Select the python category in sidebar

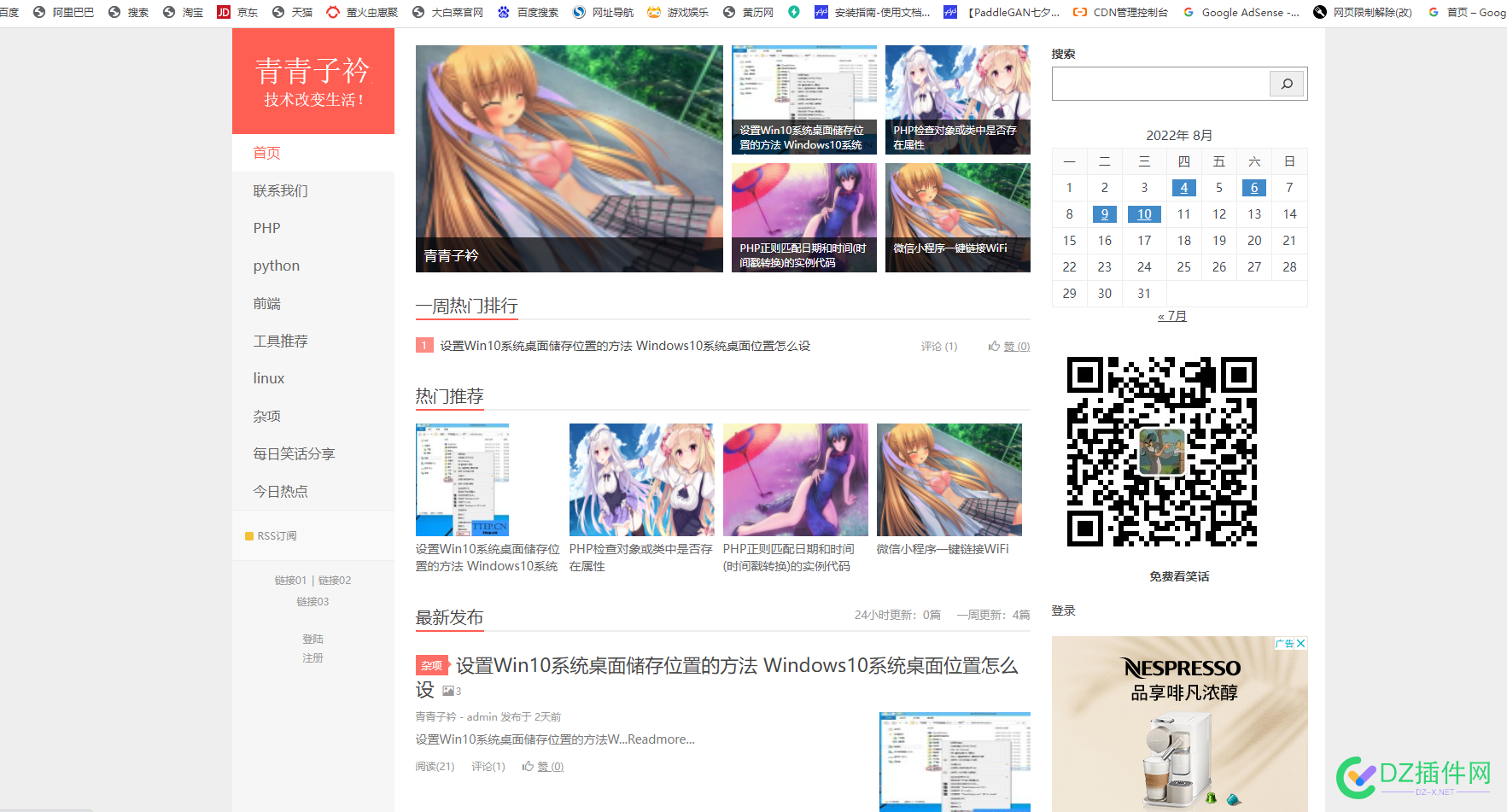point(313,266)
